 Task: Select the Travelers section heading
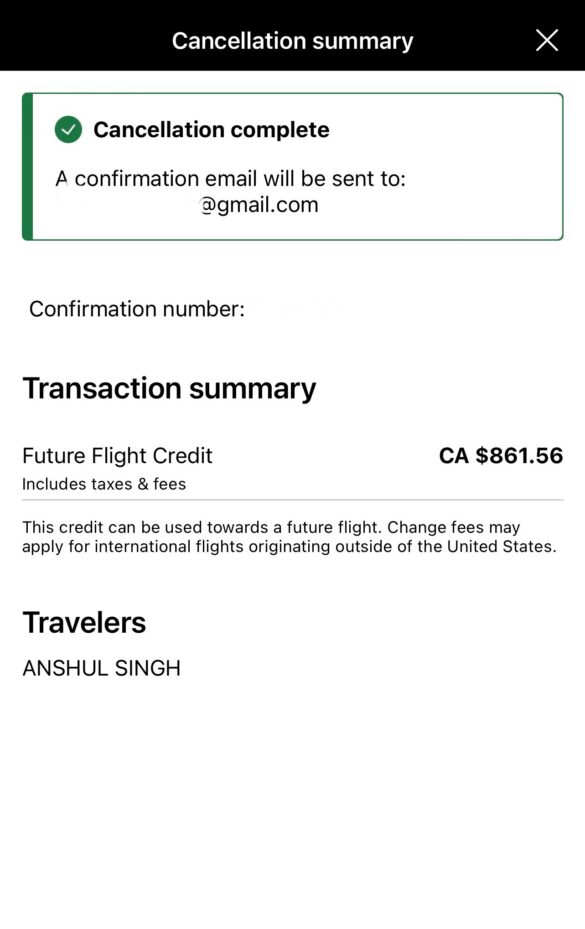point(85,622)
